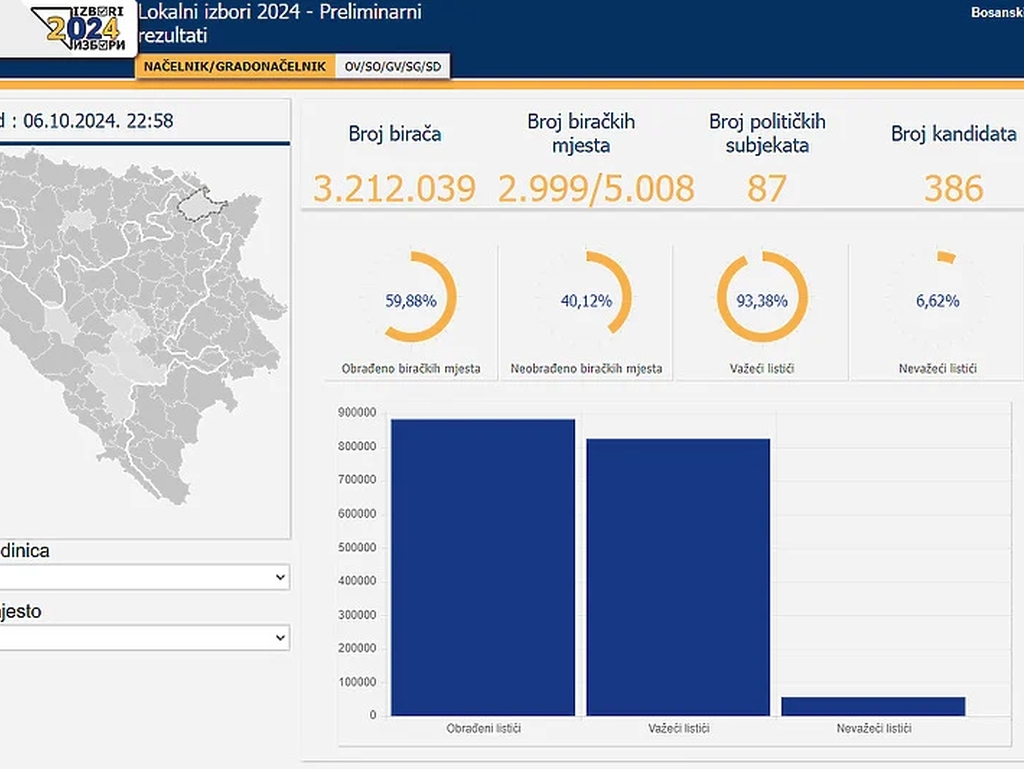Click the Broj kandidata value 386

click(x=953, y=188)
